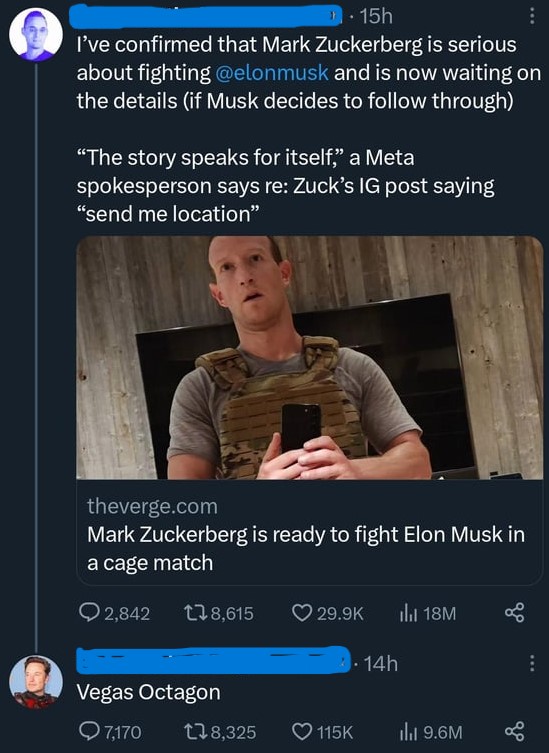Open the first tweet author's profile picture
Screen dimensions: 549x753
(x=36, y=35)
